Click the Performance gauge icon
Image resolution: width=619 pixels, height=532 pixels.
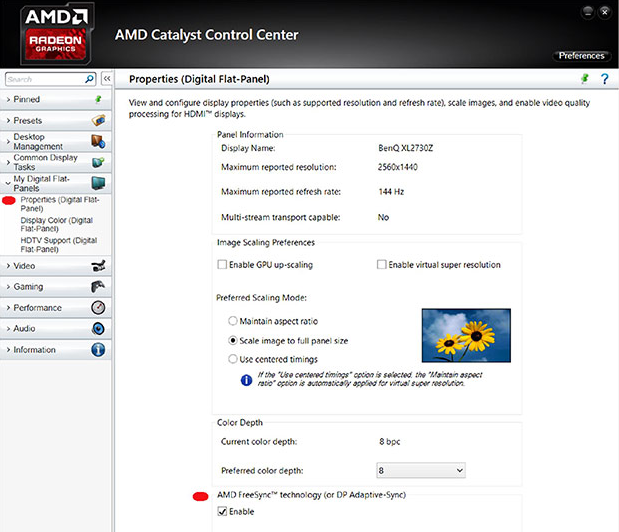(x=98, y=307)
